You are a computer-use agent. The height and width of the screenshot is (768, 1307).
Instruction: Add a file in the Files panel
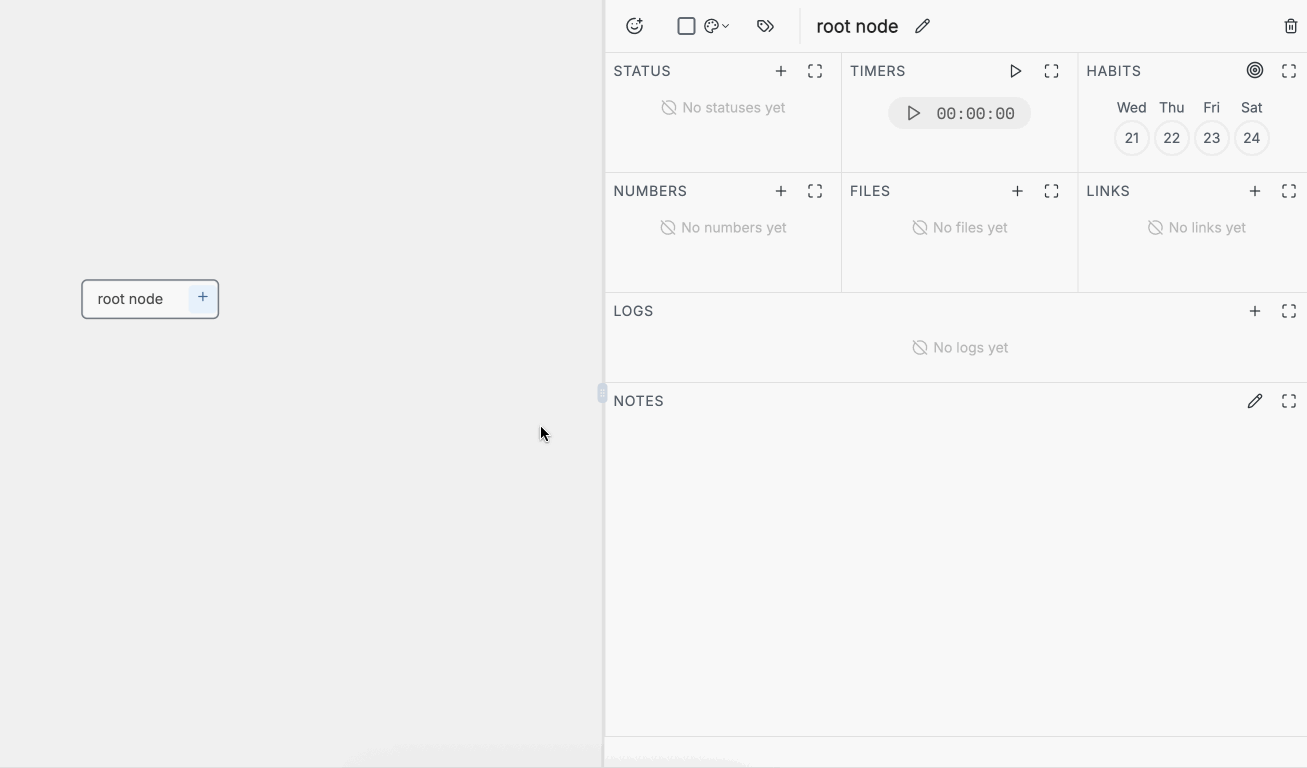click(1017, 191)
